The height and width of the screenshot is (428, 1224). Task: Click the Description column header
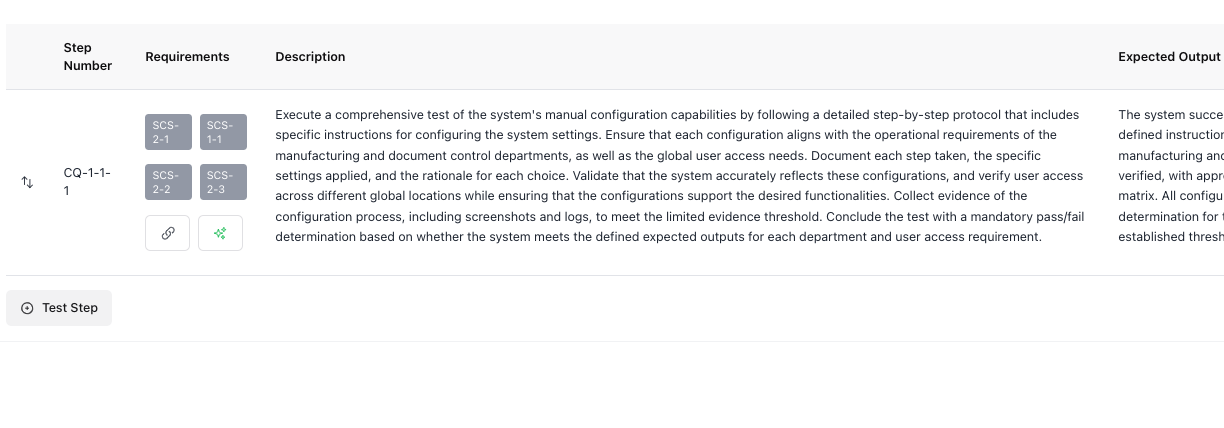pyautogui.click(x=310, y=57)
